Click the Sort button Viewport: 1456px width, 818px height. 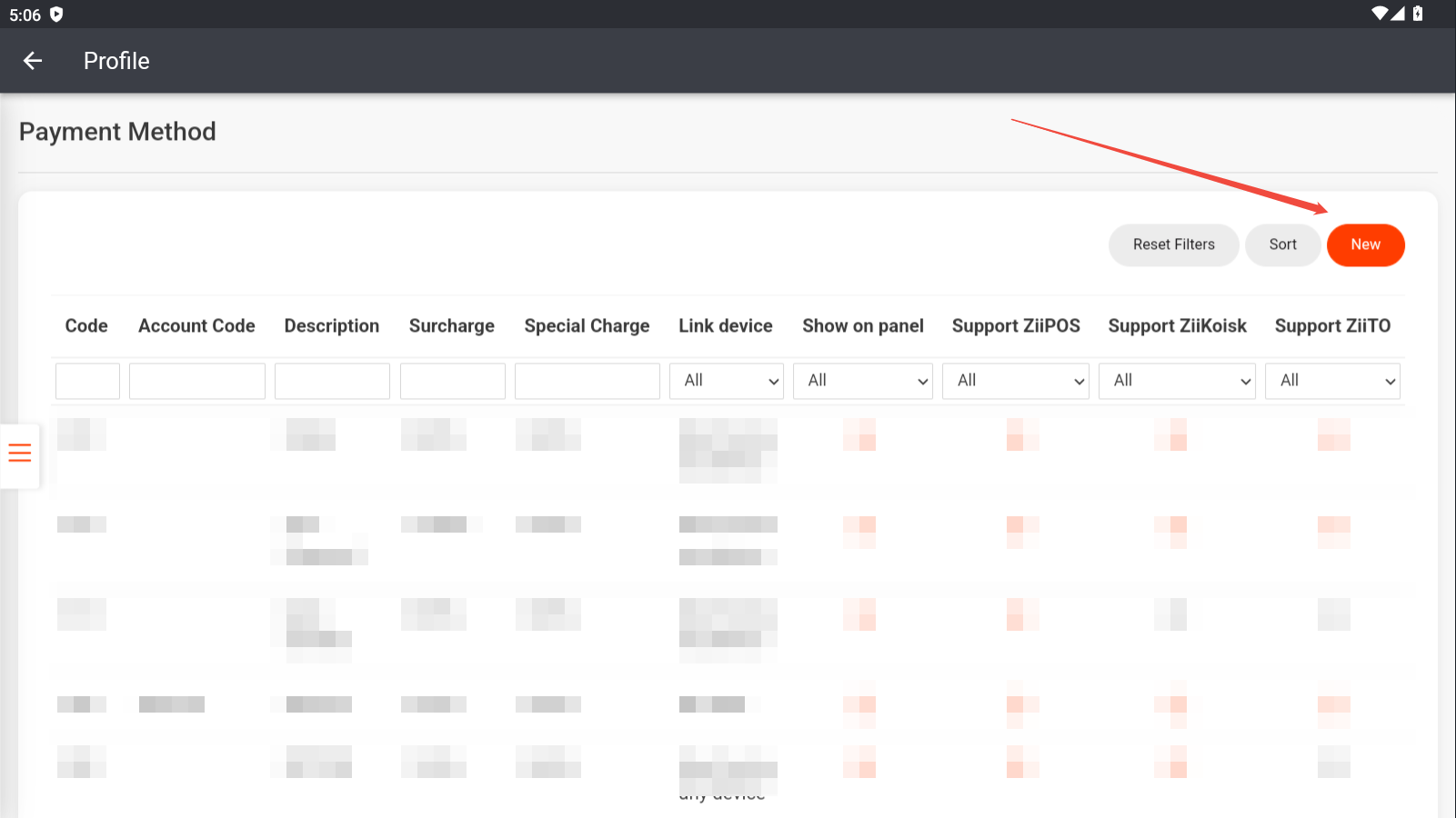pyautogui.click(x=1282, y=244)
